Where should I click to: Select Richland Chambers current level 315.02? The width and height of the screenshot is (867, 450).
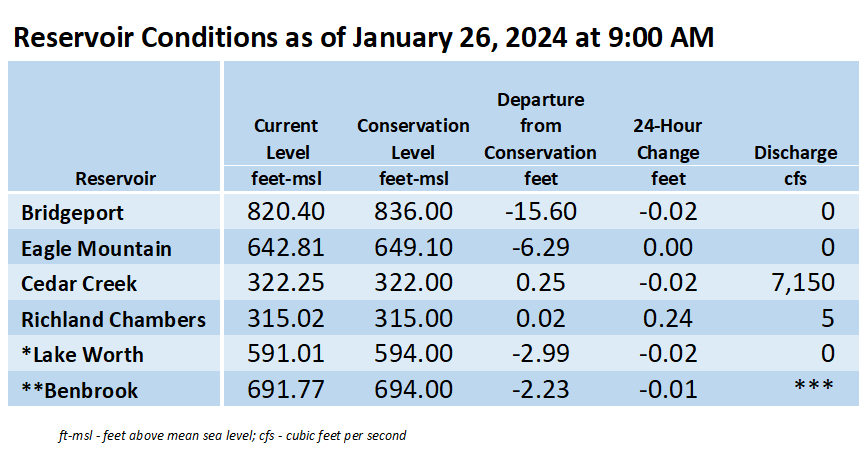click(285, 318)
